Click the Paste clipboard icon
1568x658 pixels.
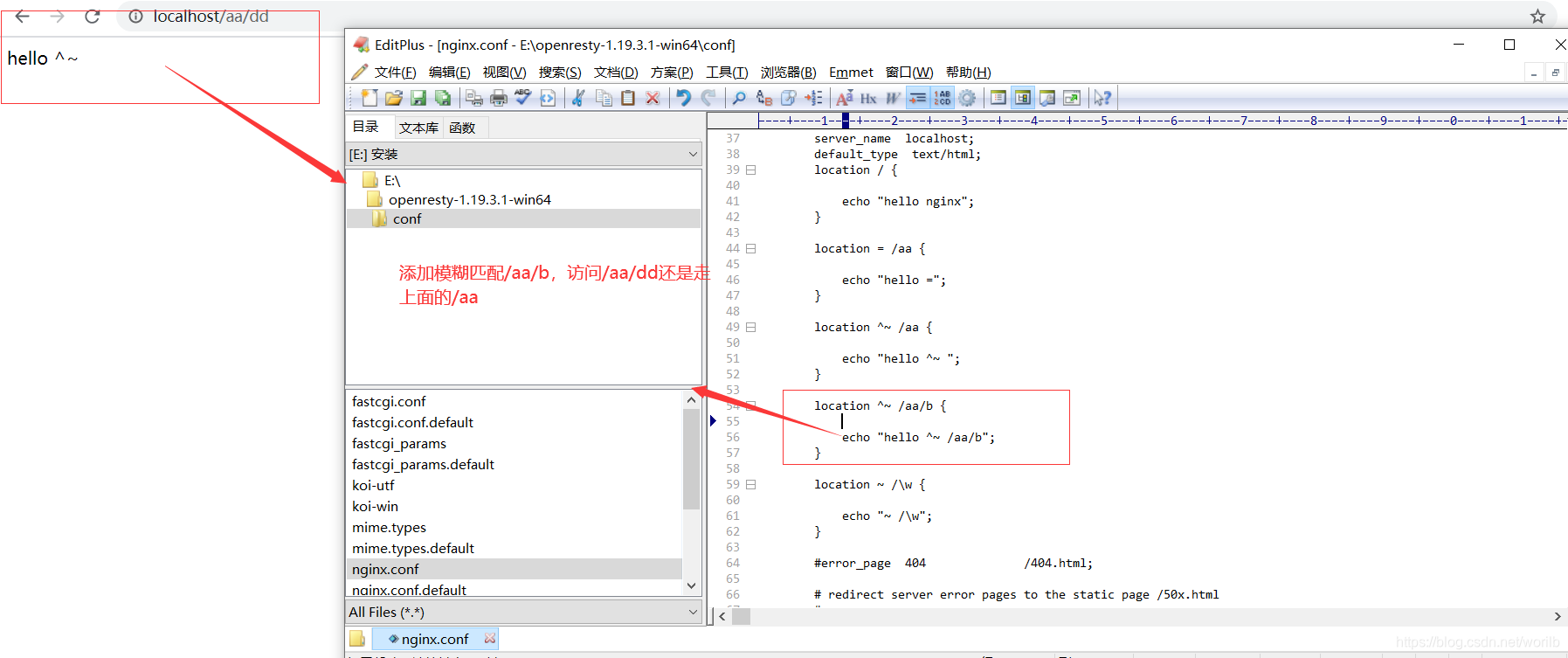pos(628,98)
